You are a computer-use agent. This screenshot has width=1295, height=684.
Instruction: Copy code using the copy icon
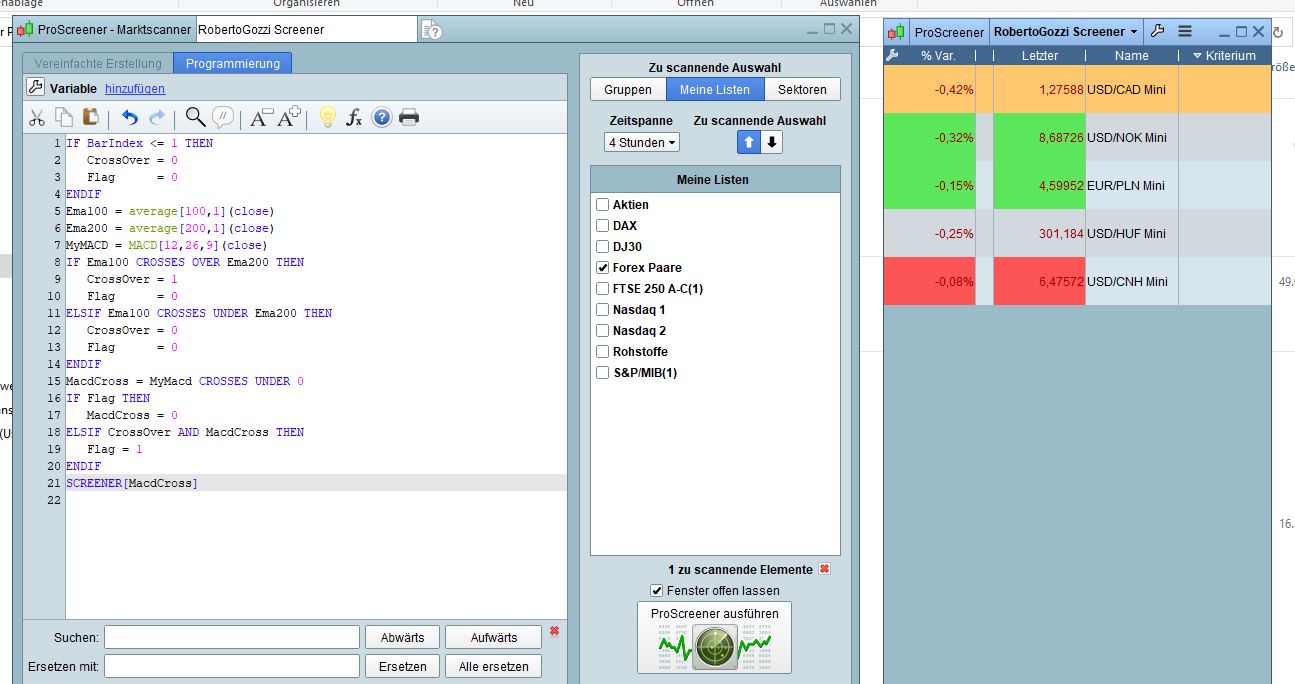click(x=64, y=117)
